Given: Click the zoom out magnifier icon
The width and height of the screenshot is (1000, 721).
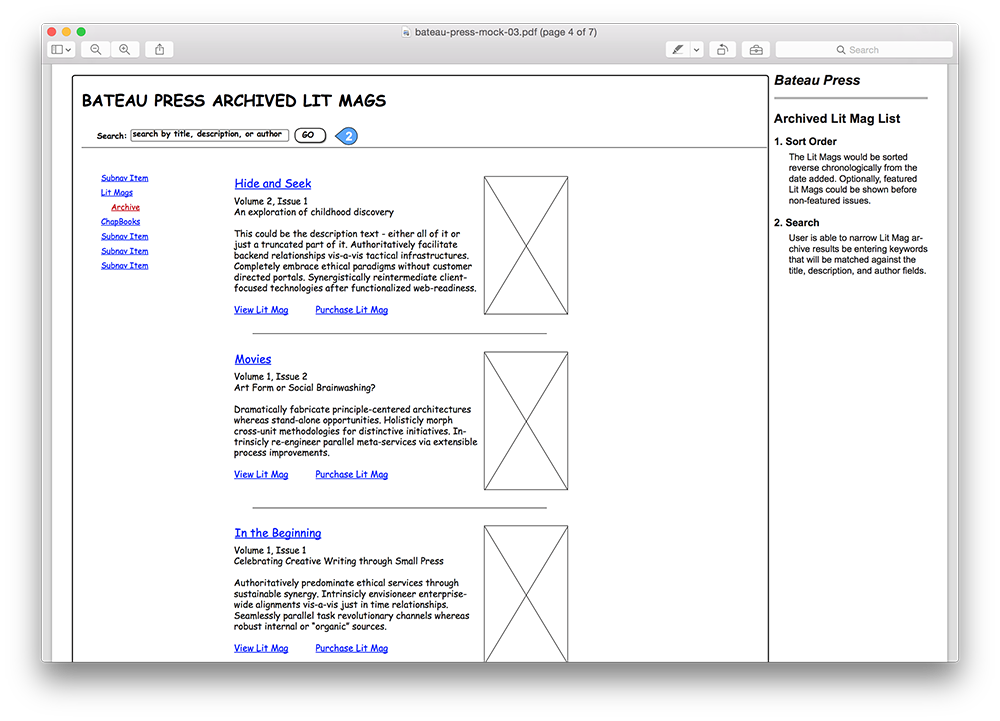Looking at the screenshot, I should tap(96, 49).
